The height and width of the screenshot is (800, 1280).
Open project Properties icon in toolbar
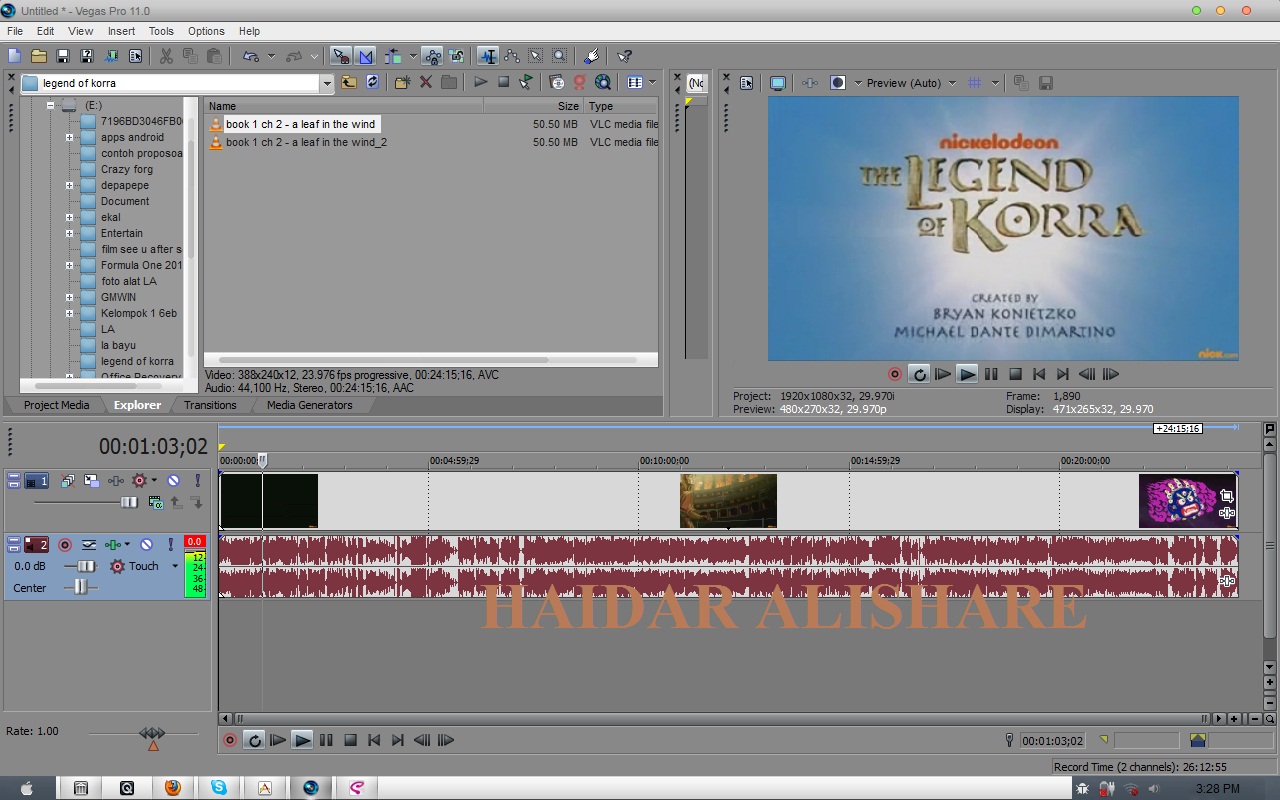[135, 56]
